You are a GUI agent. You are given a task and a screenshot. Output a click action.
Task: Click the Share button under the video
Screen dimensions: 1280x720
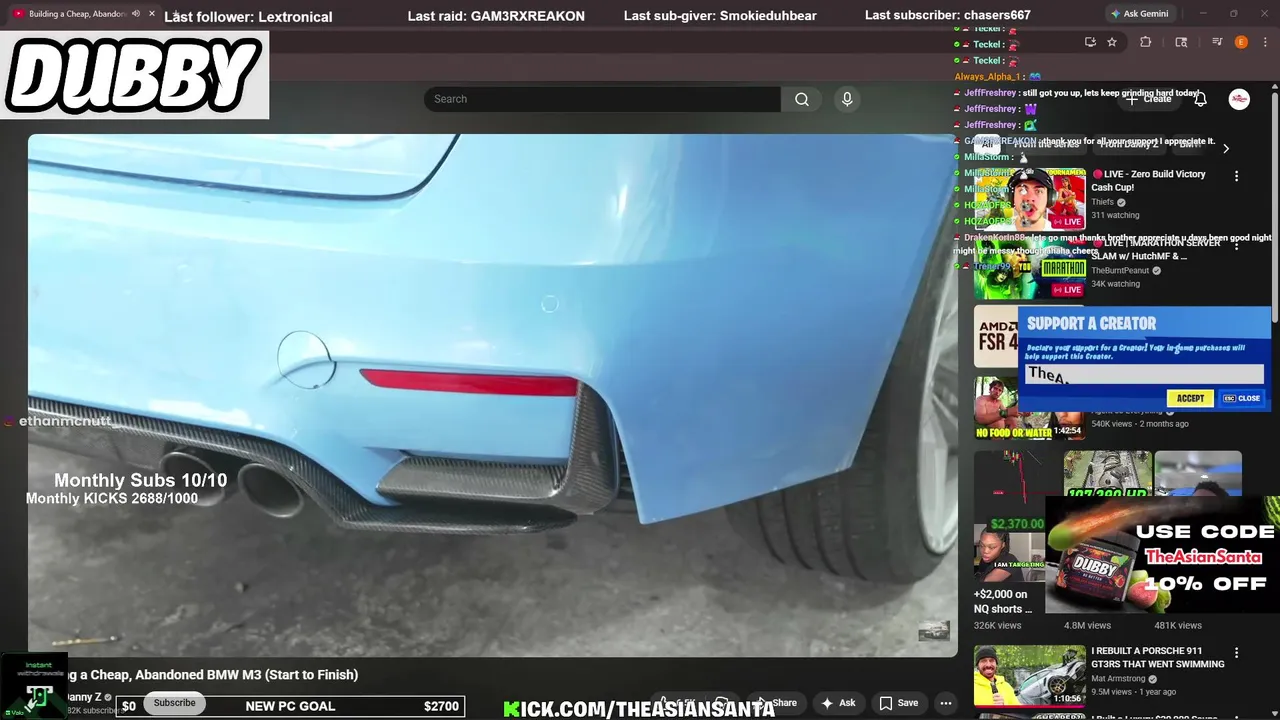pyautogui.click(x=776, y=703)
